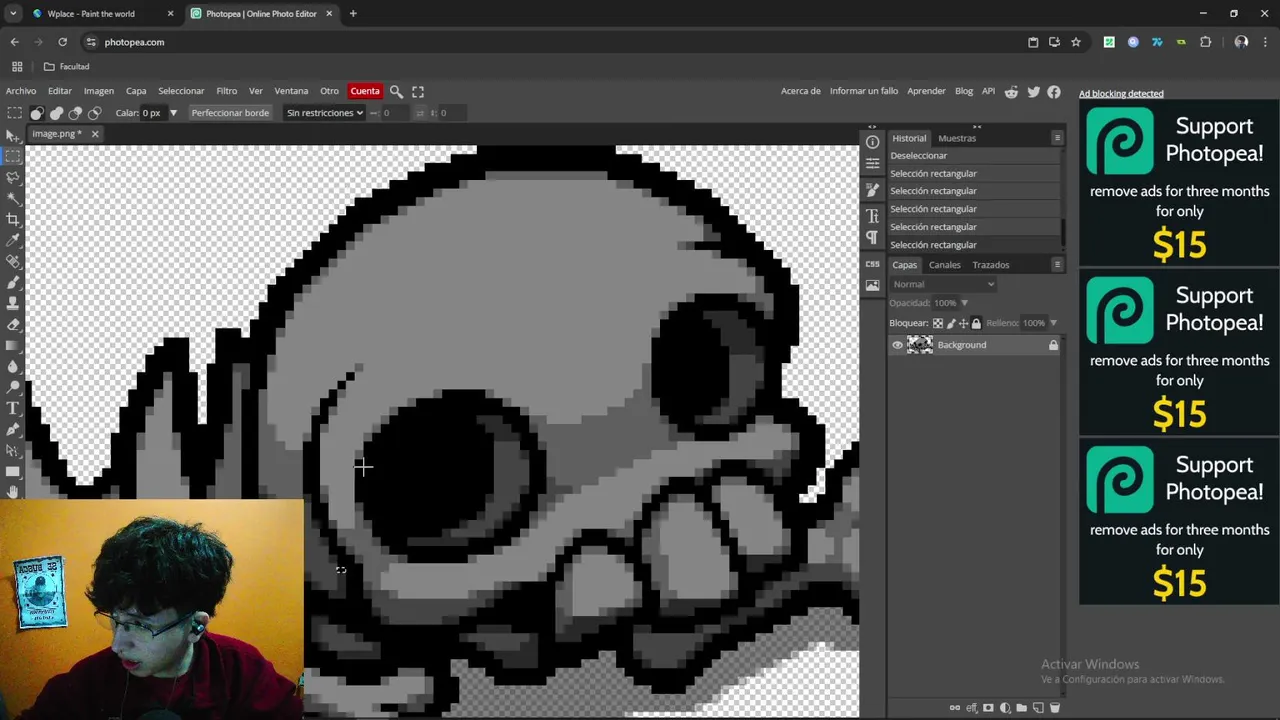1280x720 pixels.
Task: Open the Normal blend mode dropdown
Action: 943,284
